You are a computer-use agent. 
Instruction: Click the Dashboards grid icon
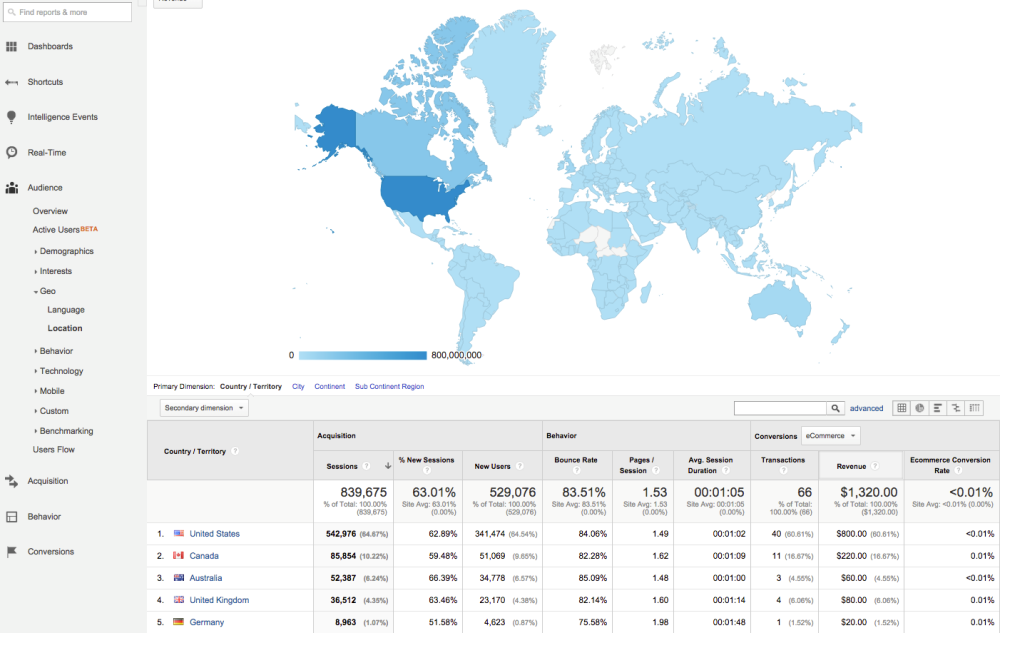[12, 47]
